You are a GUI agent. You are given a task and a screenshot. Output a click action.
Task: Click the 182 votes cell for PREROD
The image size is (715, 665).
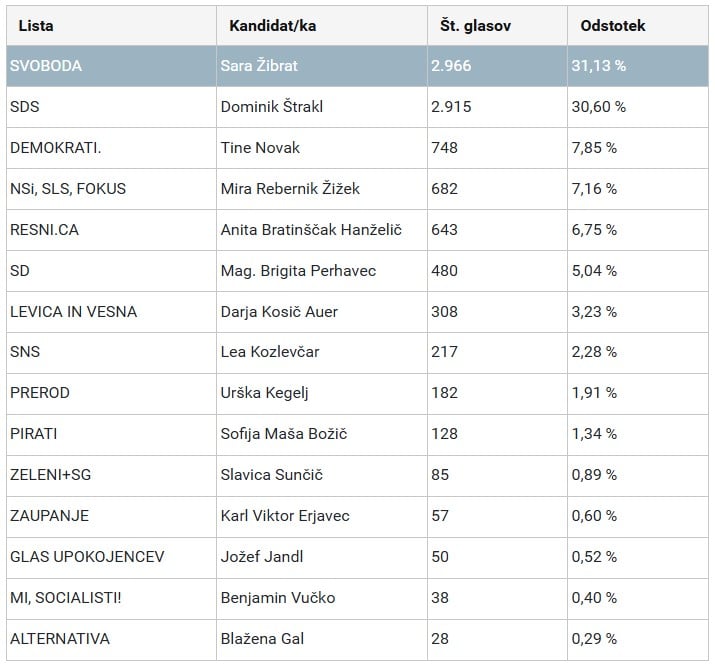pos(445,393)
